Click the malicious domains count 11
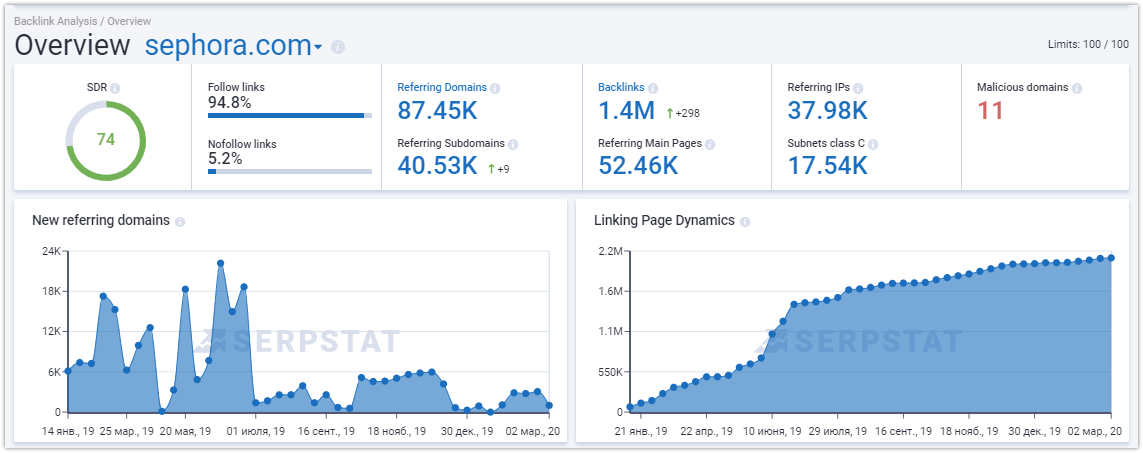This screenshot has width=1143, height=453. [991, 111]
